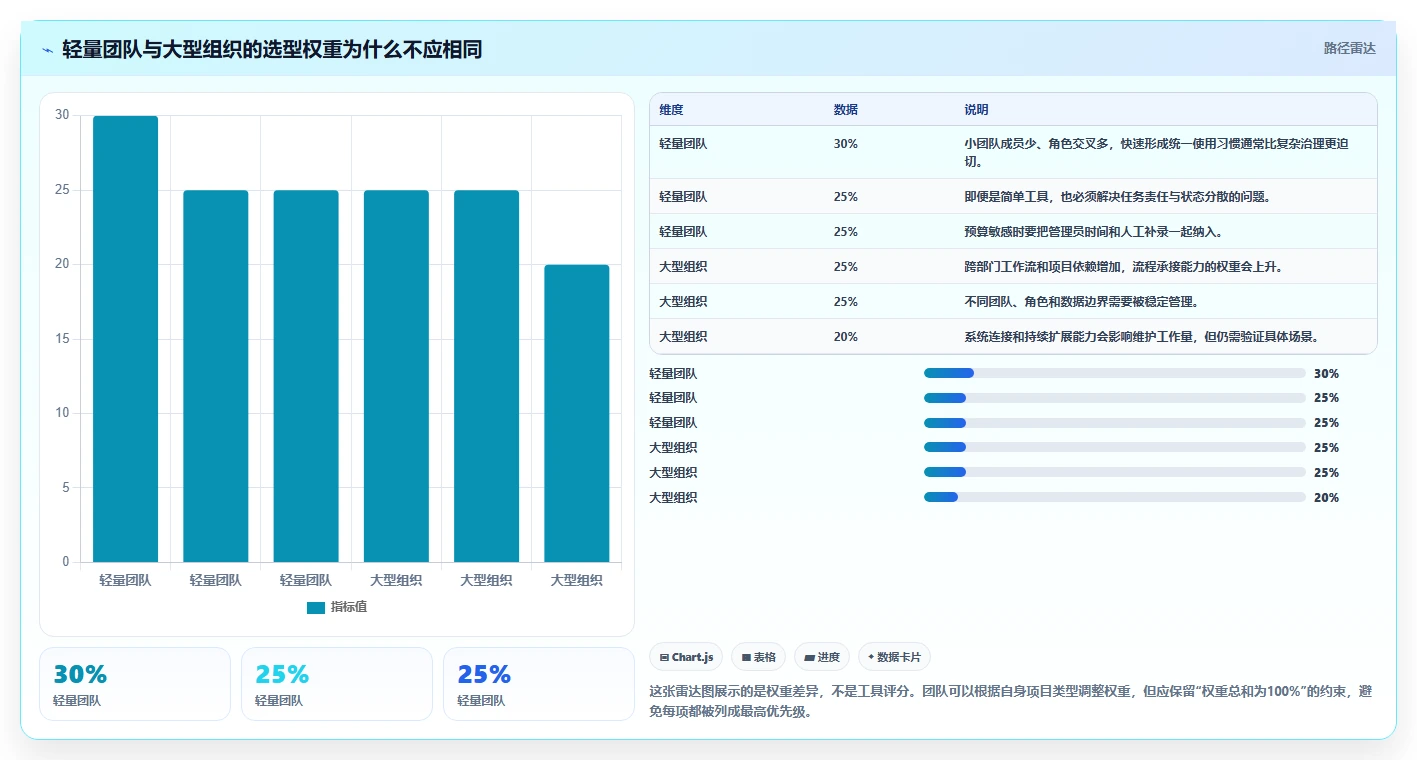Click the 20% cell in the table

(845, 337)
